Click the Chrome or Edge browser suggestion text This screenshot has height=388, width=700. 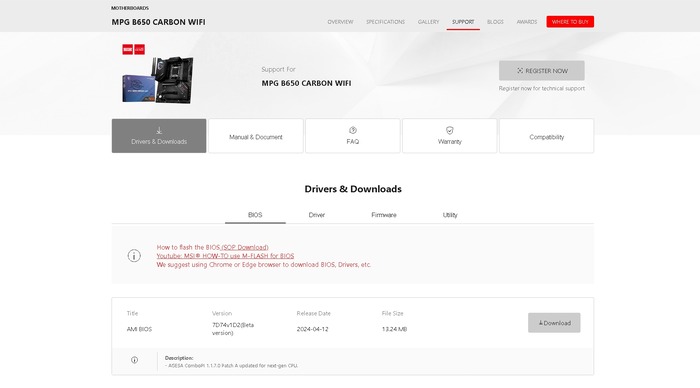264,265
